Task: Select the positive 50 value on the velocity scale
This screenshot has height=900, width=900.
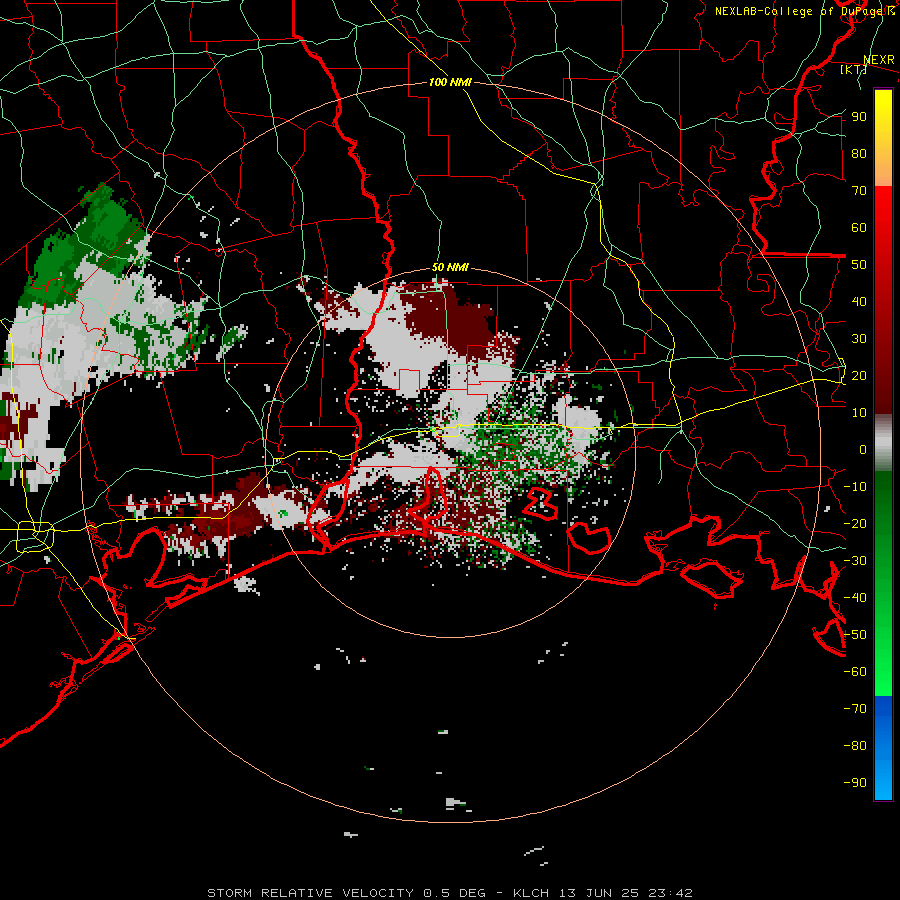Action: point(859,265)
